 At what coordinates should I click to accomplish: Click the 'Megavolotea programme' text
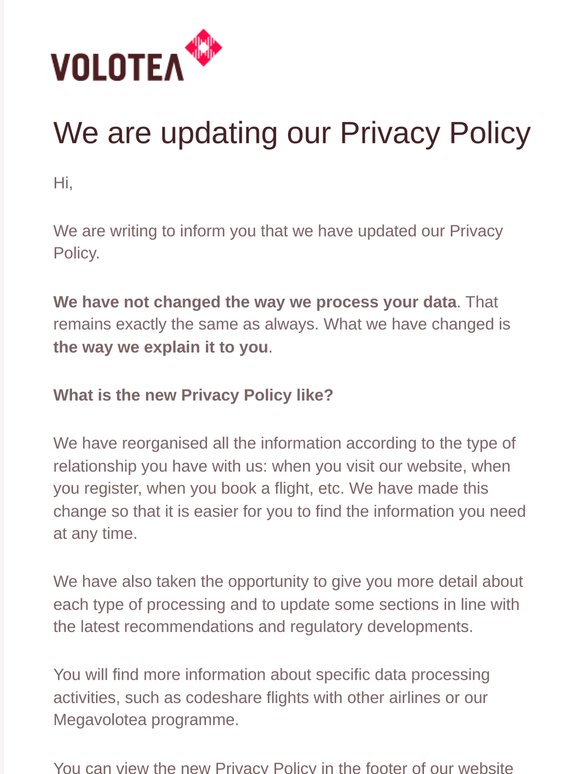pos(146,720)
